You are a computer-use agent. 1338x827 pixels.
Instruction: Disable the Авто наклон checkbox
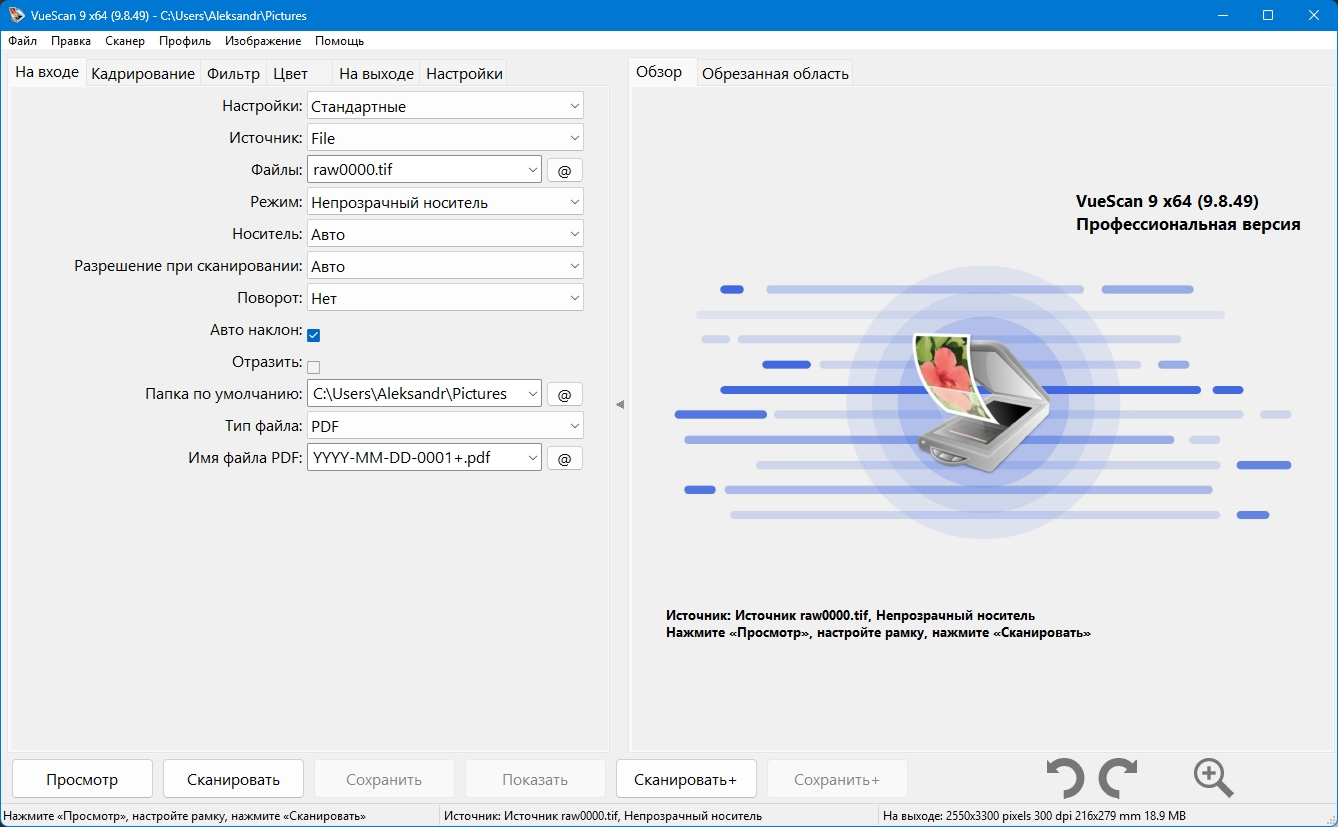[x=313, y=335]
